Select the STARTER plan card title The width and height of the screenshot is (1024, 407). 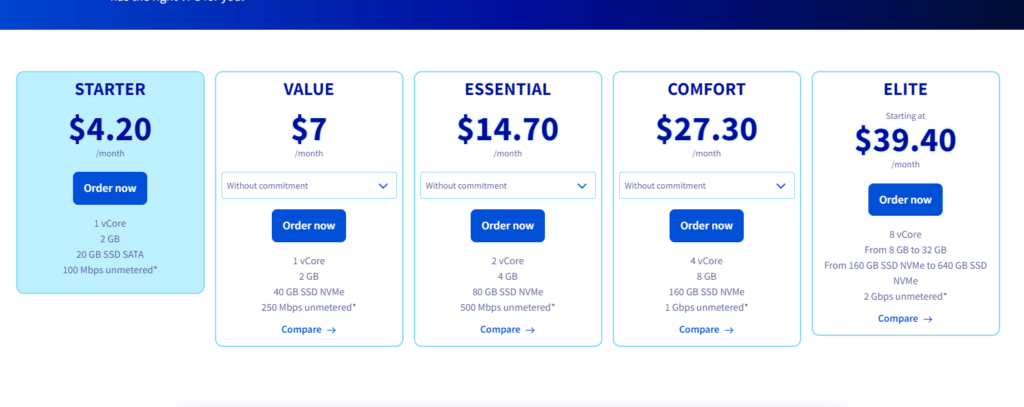(x=110, y=90)
